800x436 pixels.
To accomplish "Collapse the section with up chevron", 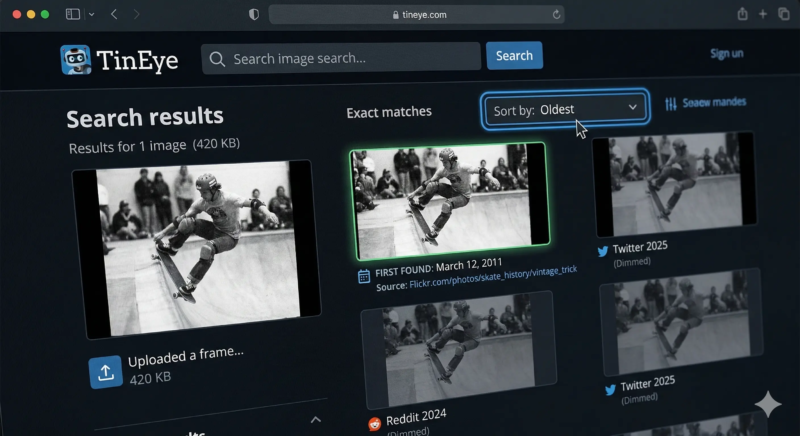I will click(316, 420).
